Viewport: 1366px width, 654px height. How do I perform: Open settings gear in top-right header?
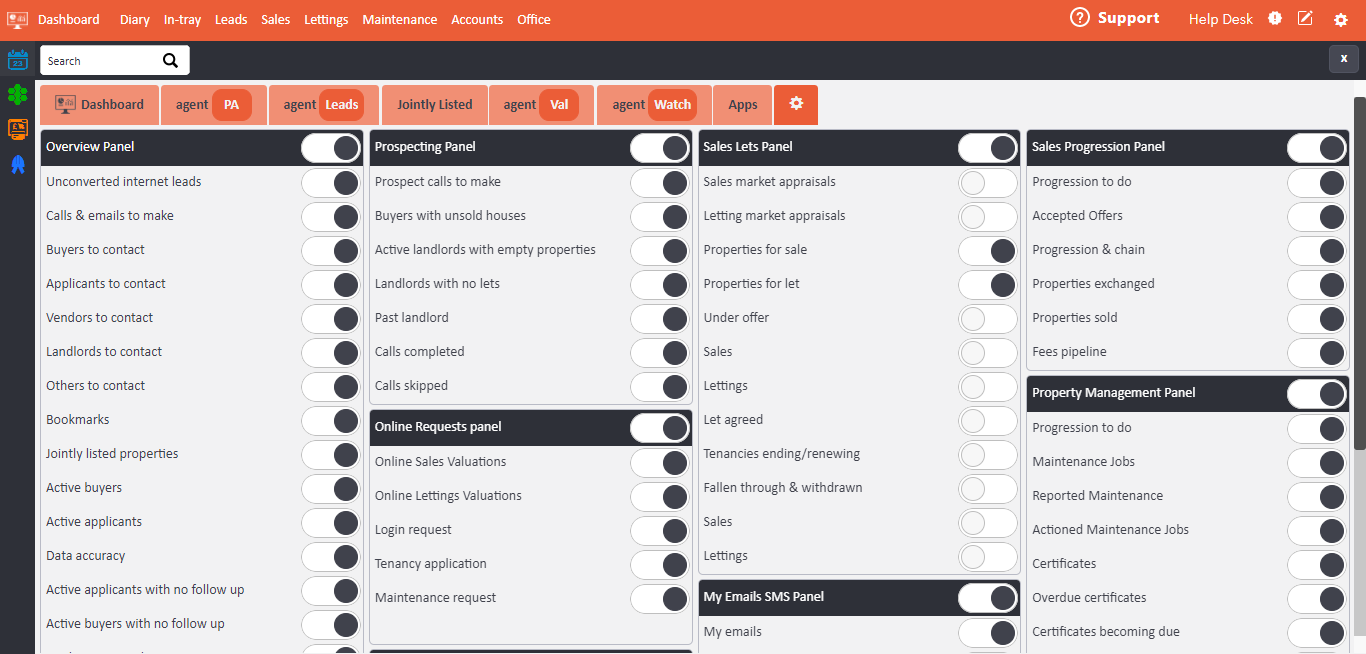coord(1340,20)
